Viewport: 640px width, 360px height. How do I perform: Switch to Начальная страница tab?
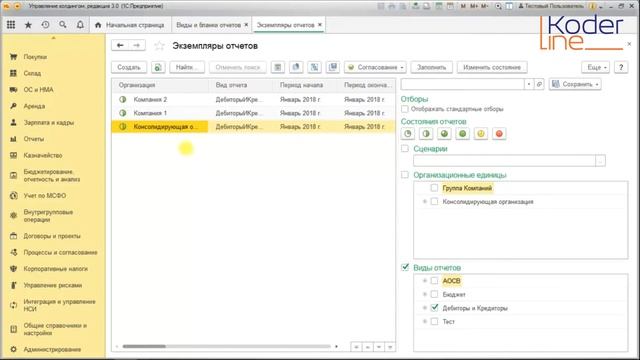pos(130,25)
